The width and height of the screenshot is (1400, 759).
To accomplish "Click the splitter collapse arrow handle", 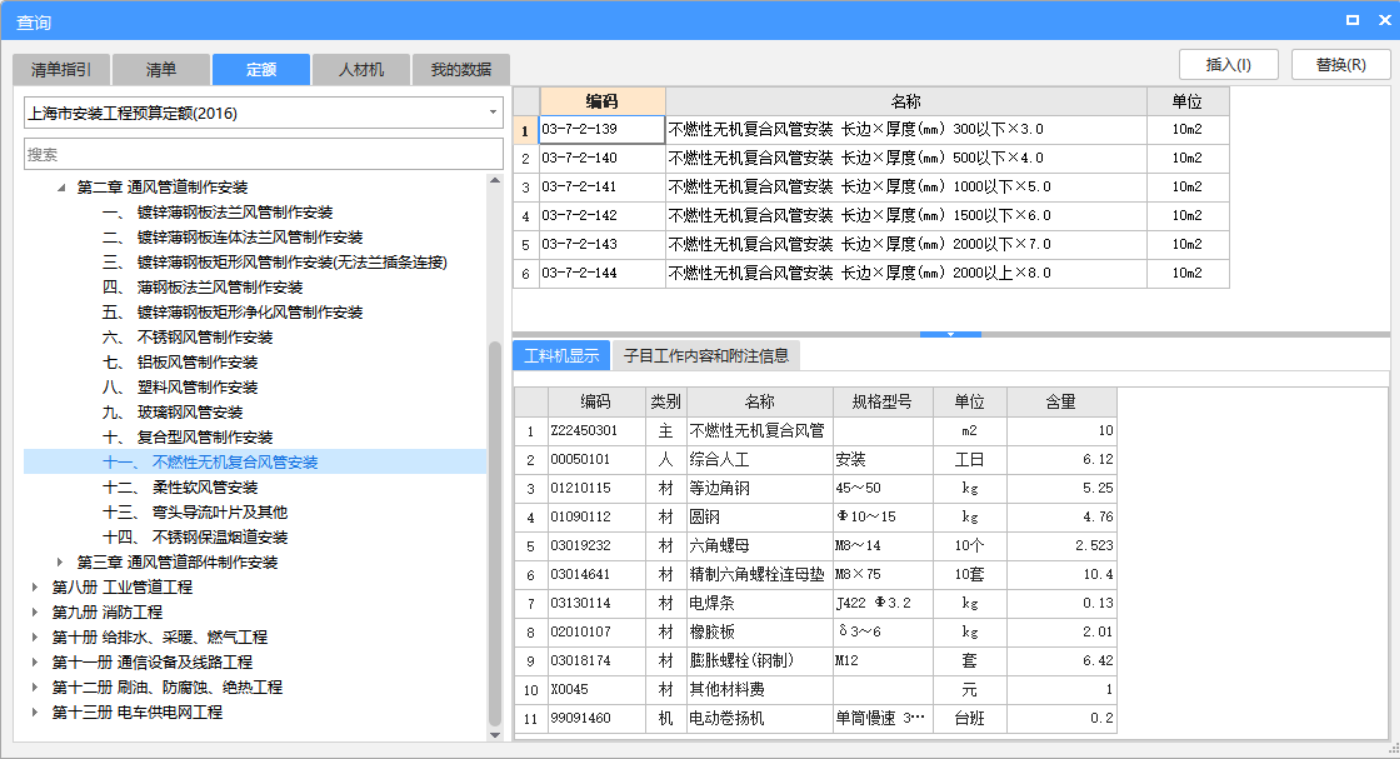I will point(951,334).
